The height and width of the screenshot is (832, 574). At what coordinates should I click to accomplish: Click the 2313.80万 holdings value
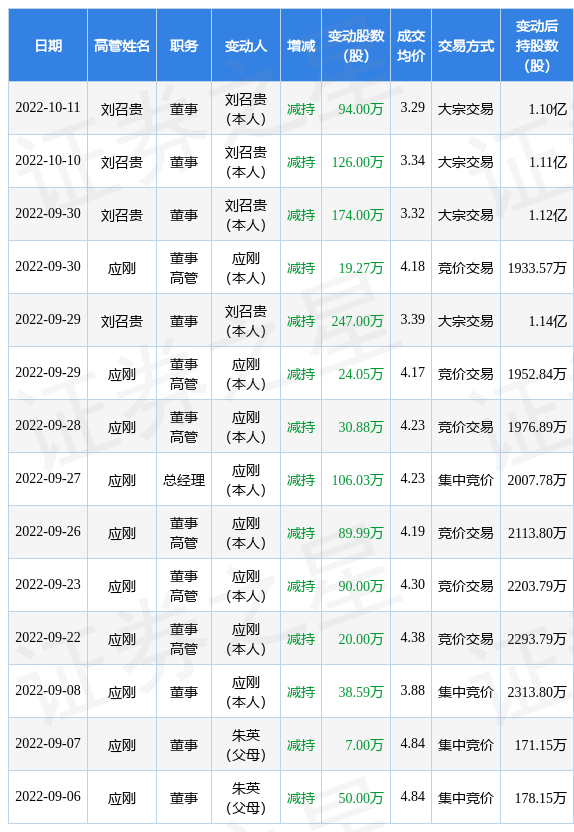[537, 692]
